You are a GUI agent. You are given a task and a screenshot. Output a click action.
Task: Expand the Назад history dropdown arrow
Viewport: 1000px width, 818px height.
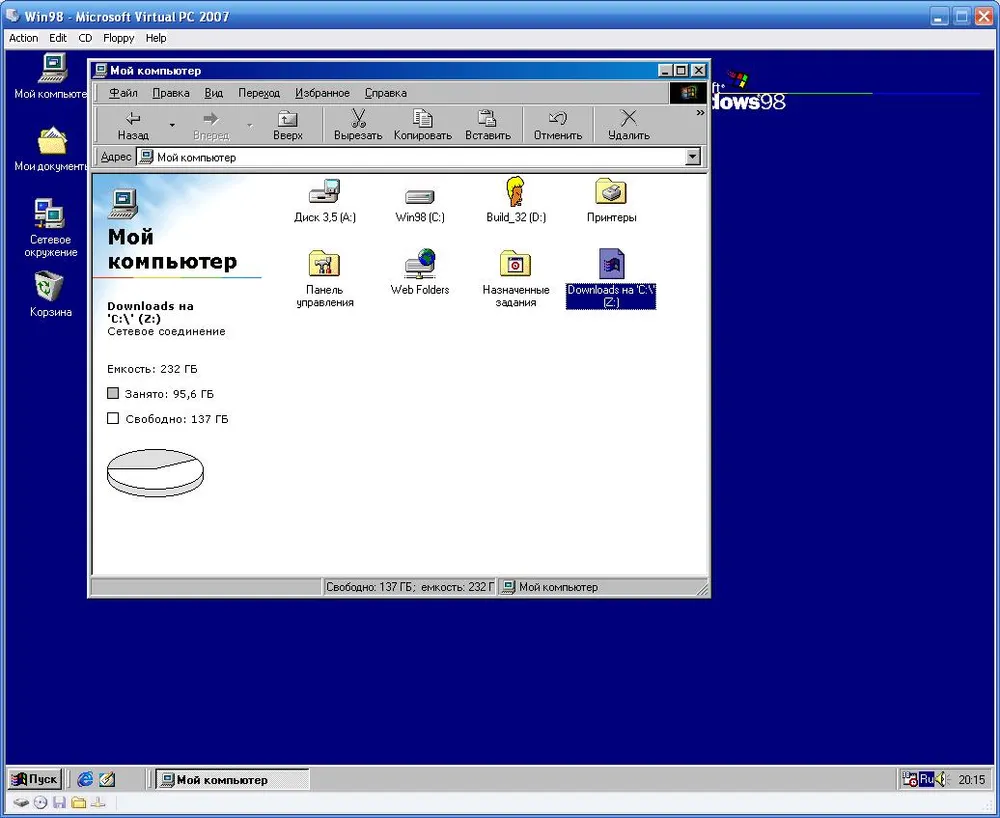[172, 125]
